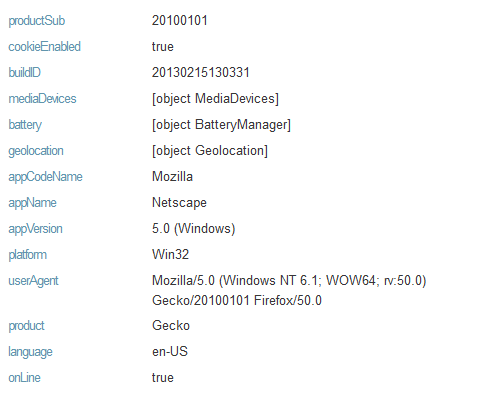
Task: Click the battery property link
Action: point(25,125)
